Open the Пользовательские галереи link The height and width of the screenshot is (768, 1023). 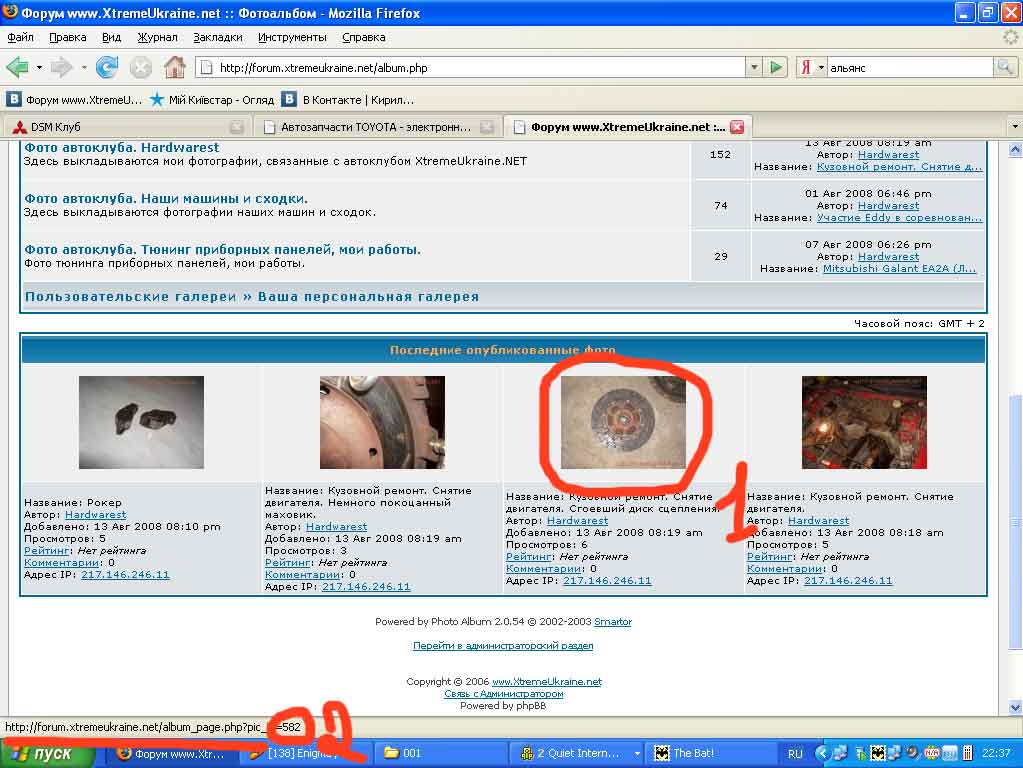tap(130, 297)
